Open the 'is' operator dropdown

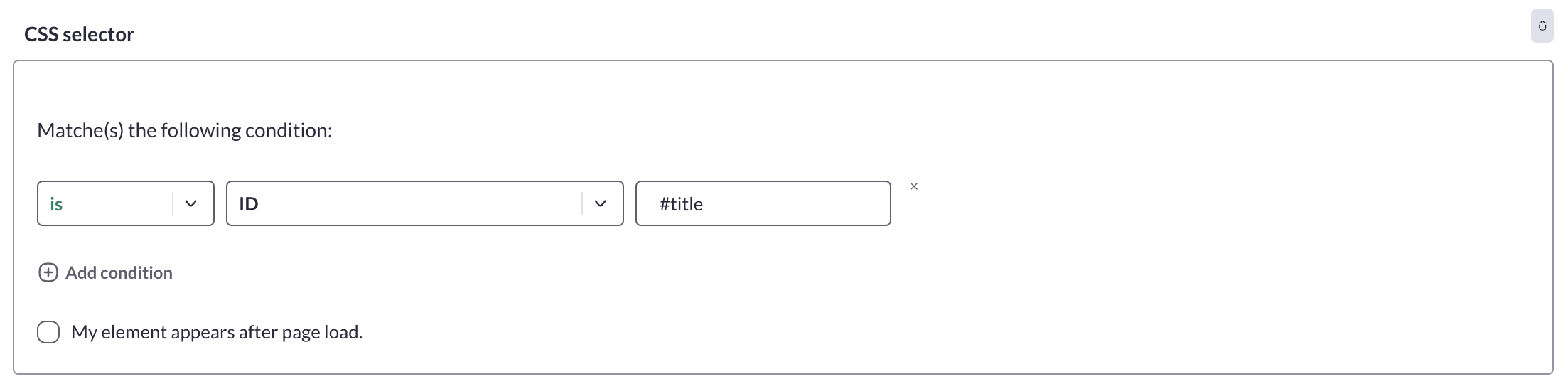[x=126, y=203]
